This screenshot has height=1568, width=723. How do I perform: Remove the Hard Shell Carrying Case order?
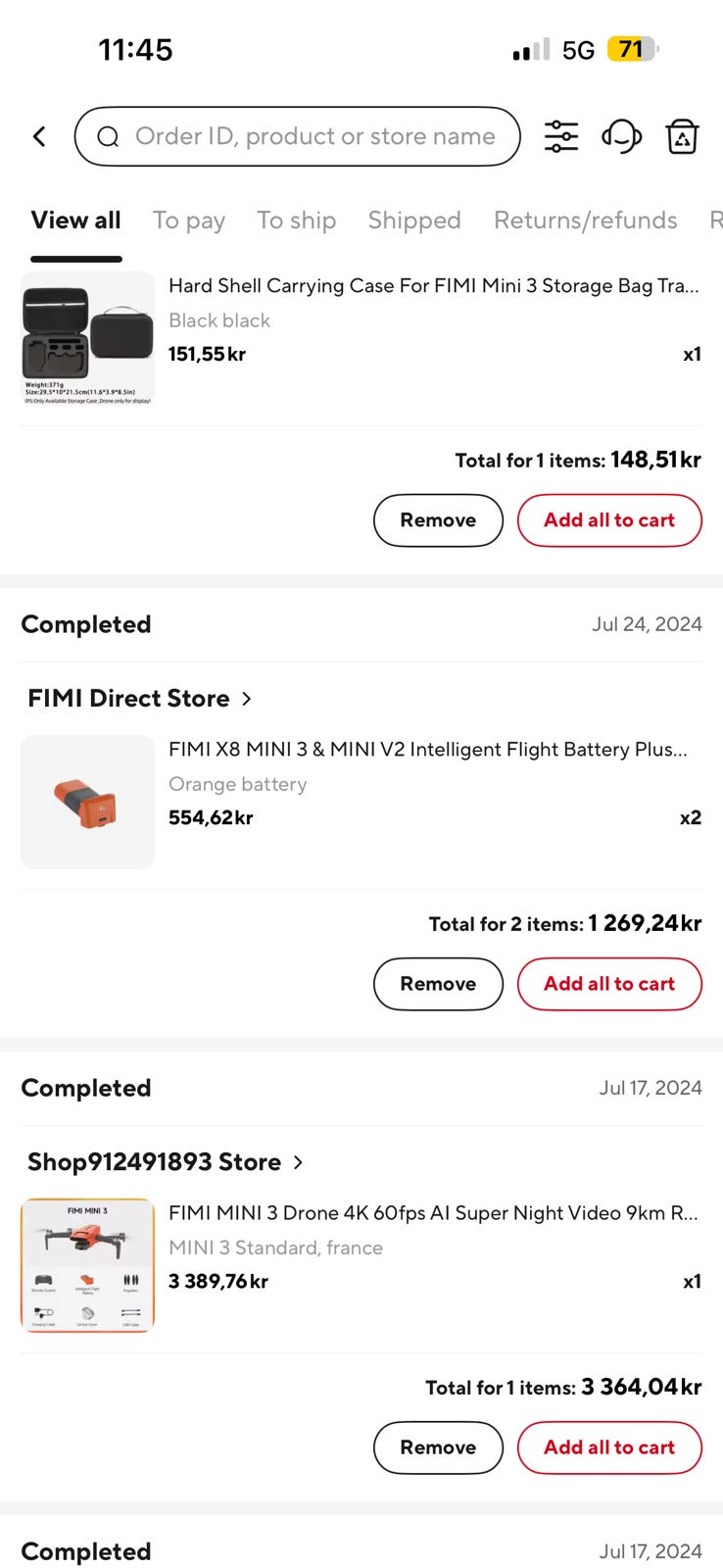coord(438,520)
